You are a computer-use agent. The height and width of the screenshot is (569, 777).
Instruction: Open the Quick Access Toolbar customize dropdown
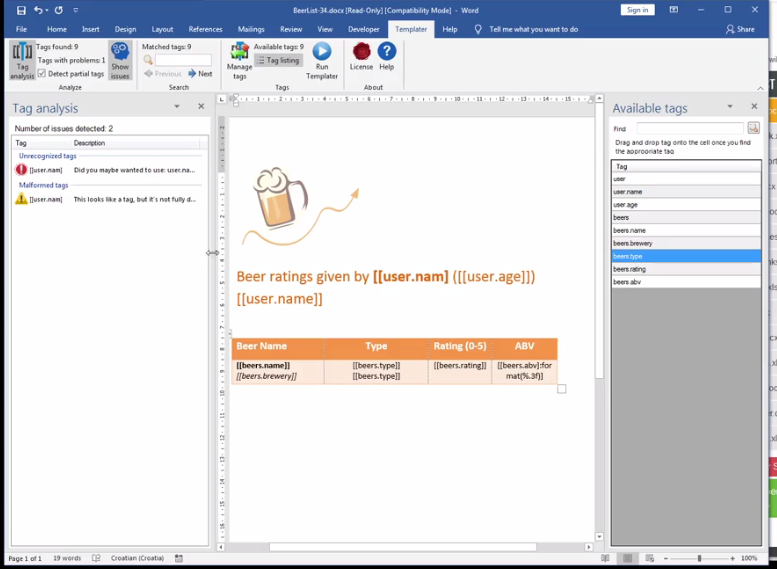[77, 10]
